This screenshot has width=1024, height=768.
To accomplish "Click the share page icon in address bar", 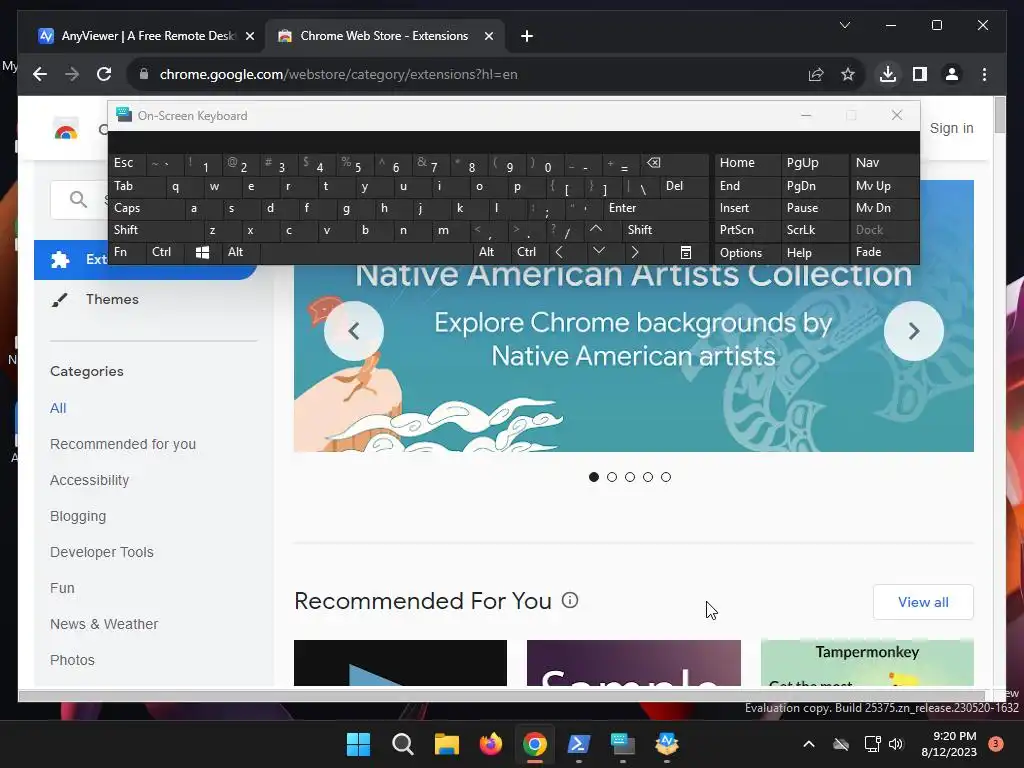I will click(x=816, y=74).
